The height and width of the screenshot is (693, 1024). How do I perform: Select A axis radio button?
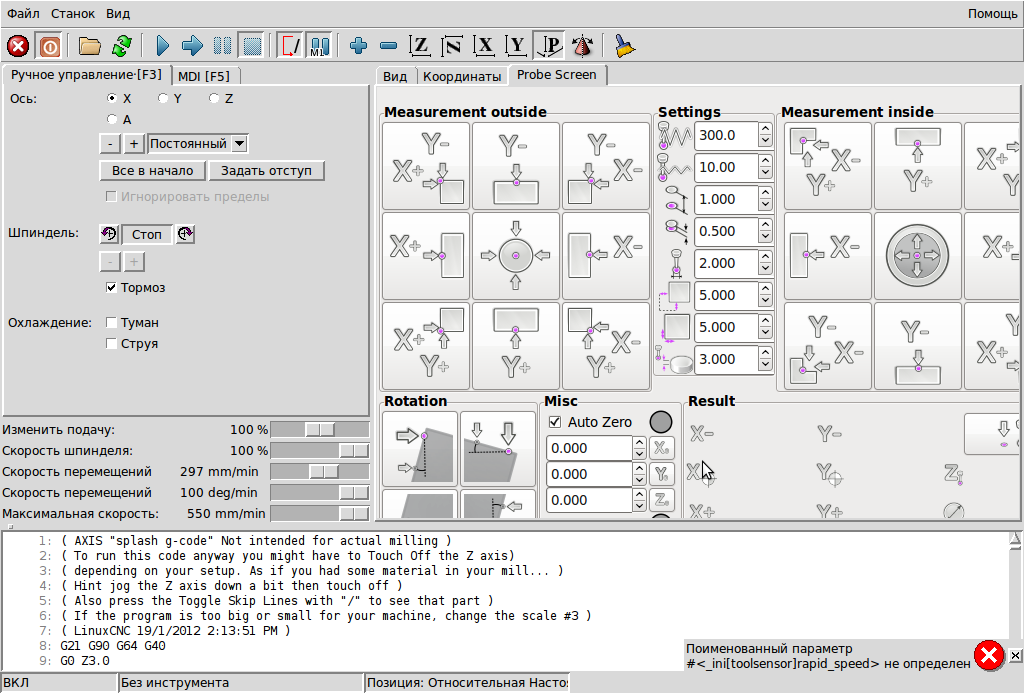[112, 119]
